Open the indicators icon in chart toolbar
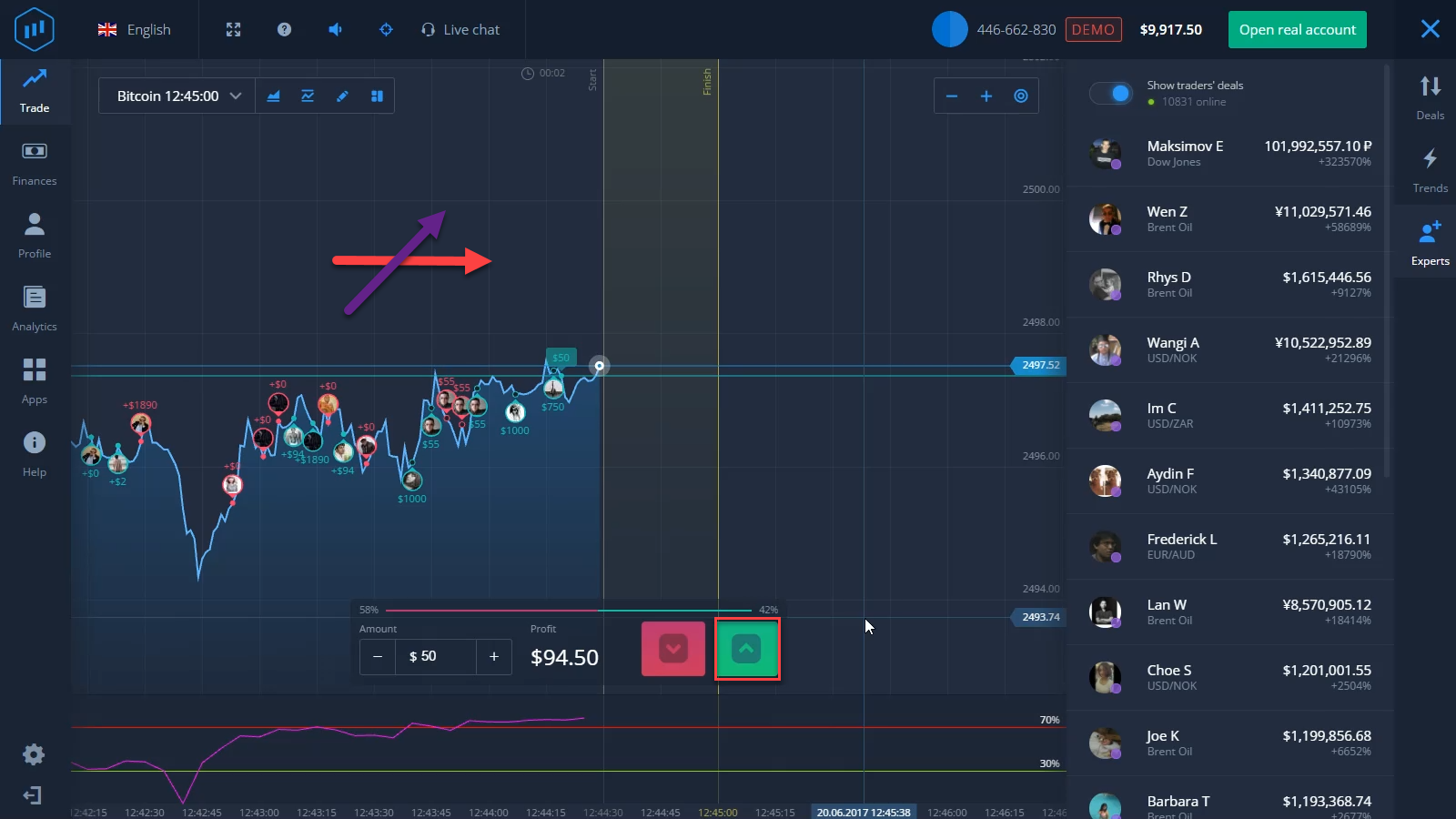 point(308,96)
